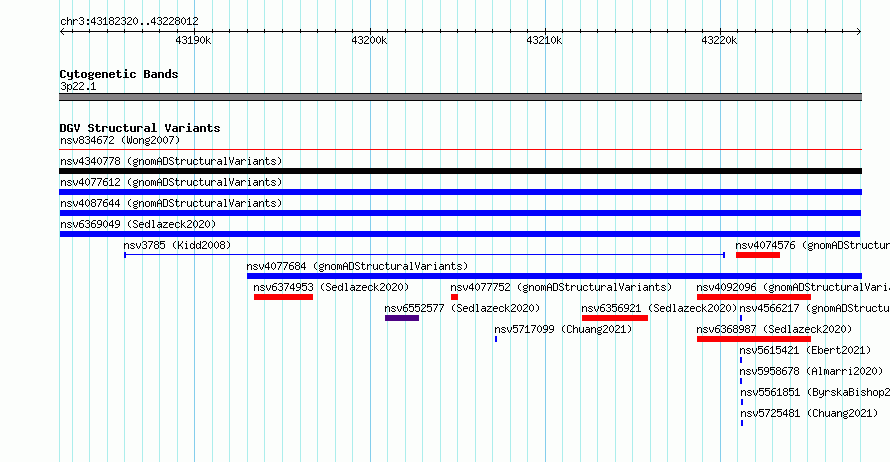The image size is (890, 462).
Task: Open variant label nsv834672 (Wong2007)
Action: (120, 140)
